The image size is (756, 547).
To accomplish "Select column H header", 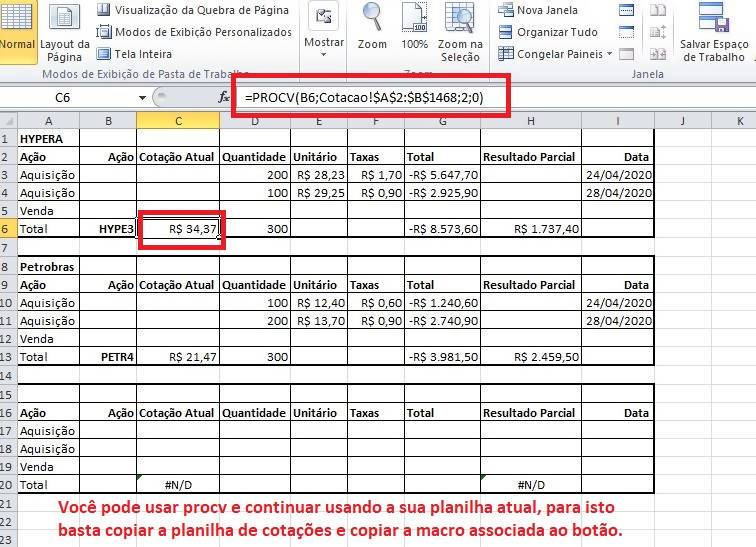I will (530, 121).
